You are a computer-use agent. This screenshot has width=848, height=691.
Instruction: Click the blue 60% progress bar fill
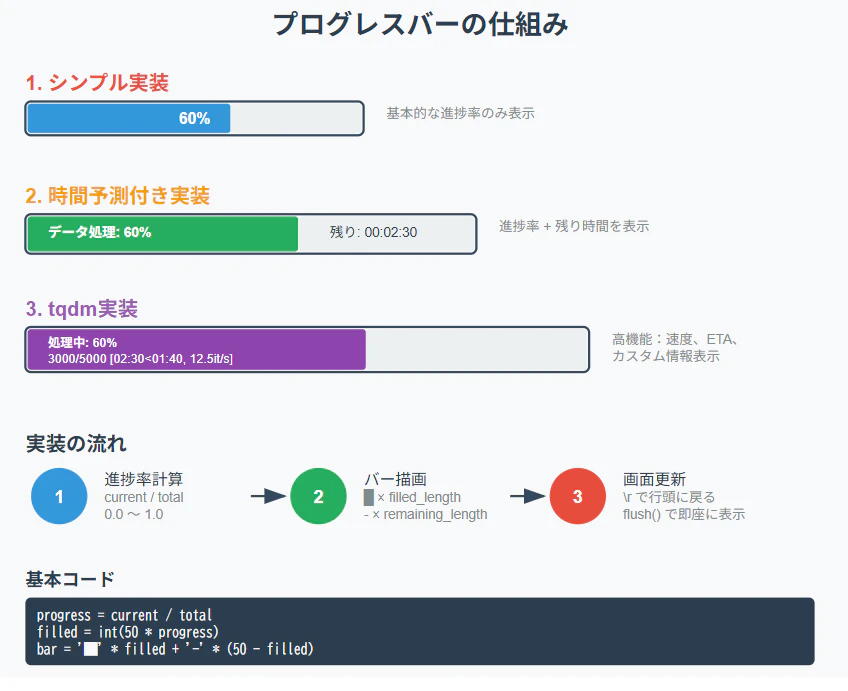coord(129,118)
